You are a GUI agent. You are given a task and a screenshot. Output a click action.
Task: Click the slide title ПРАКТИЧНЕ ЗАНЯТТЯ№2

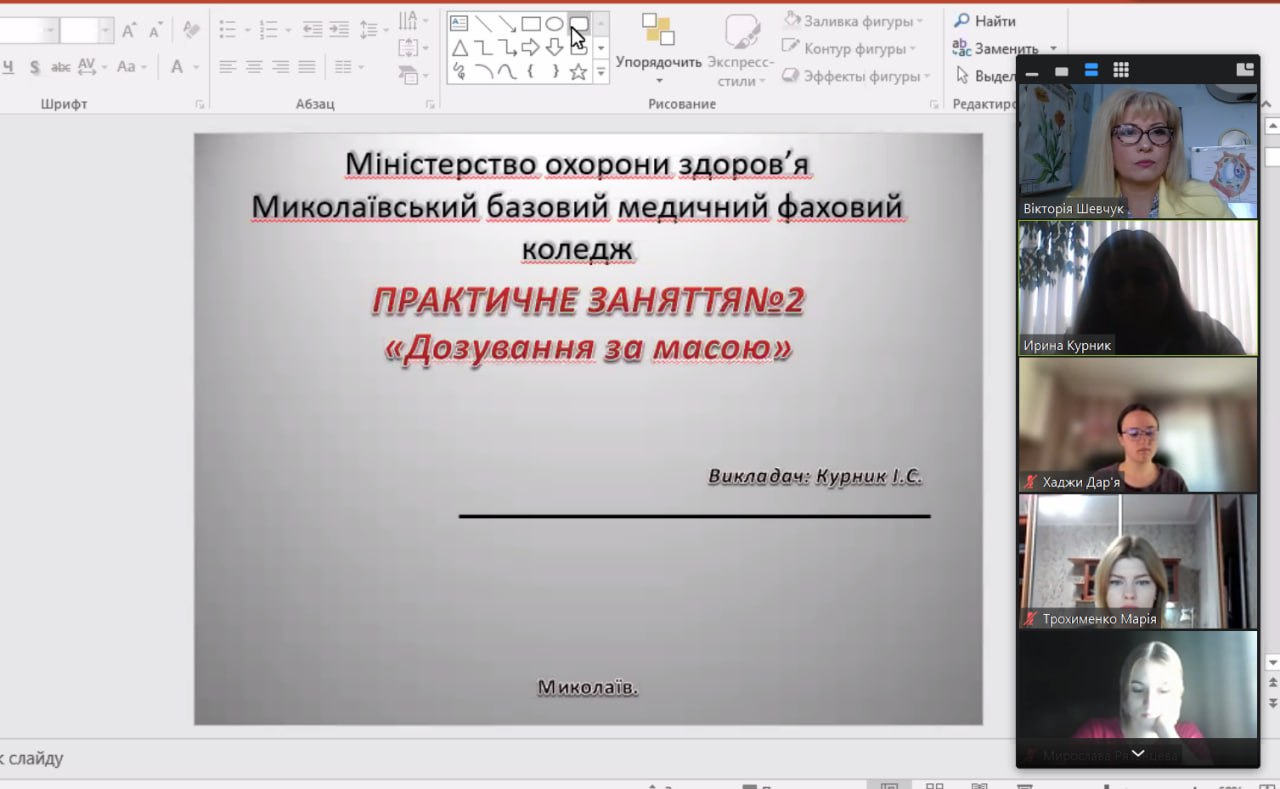pyautogui.click(x=587, y=301)
